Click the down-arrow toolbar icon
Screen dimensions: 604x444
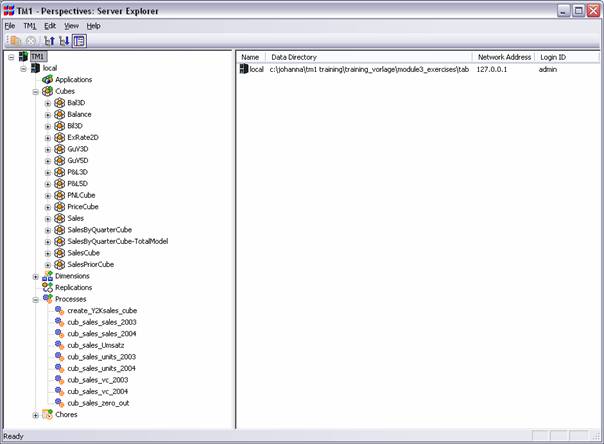(x=63, y=41)
